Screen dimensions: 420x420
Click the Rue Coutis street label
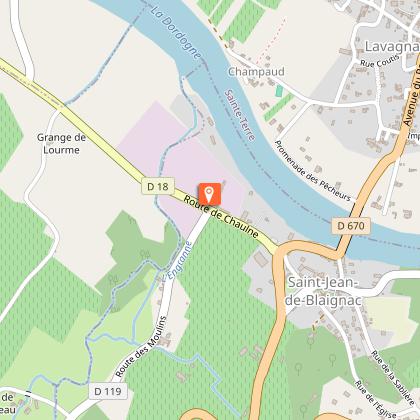click(x=380, y=61)
